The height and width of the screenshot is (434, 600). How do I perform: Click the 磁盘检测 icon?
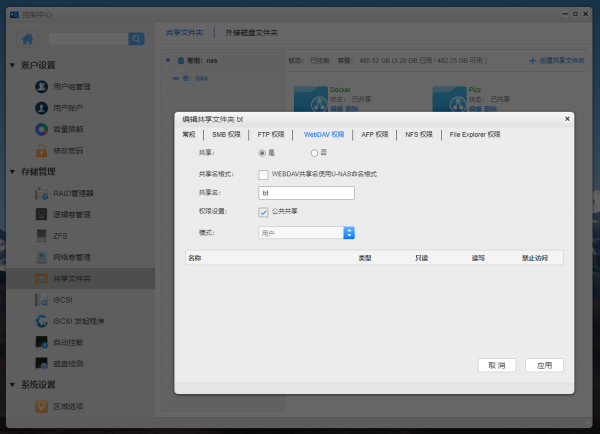[x=41, y=364]
